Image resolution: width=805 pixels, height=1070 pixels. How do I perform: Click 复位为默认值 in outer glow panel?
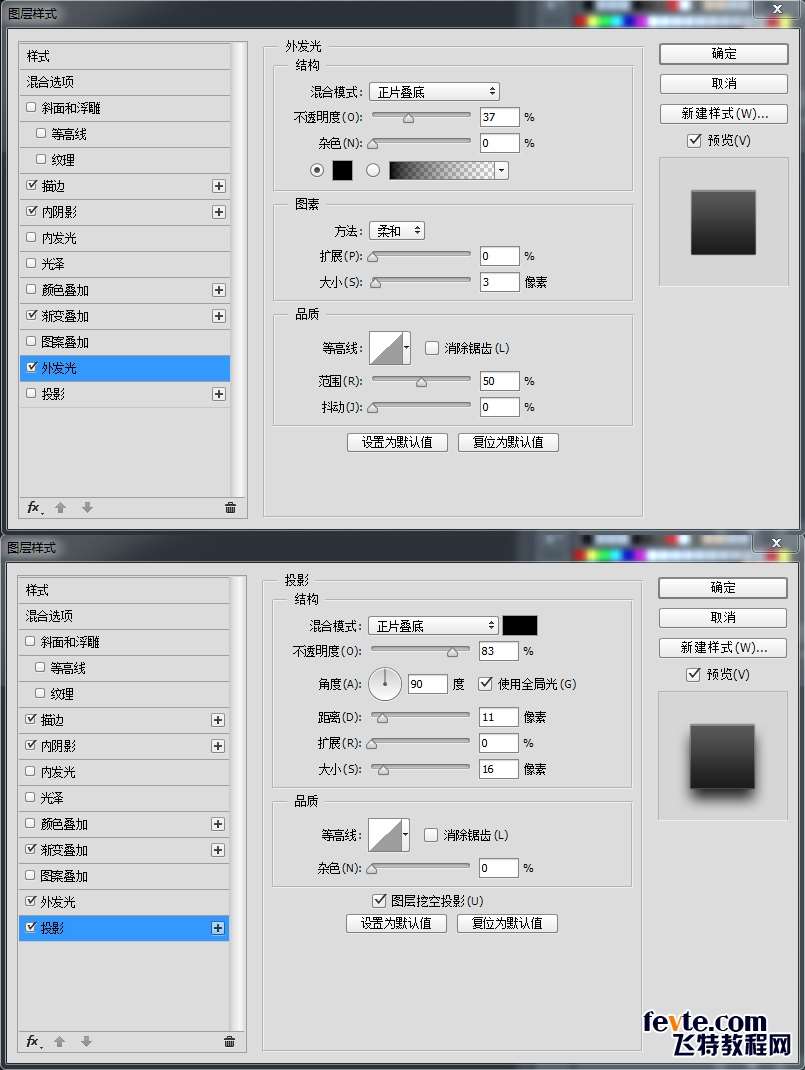(508, 442)
